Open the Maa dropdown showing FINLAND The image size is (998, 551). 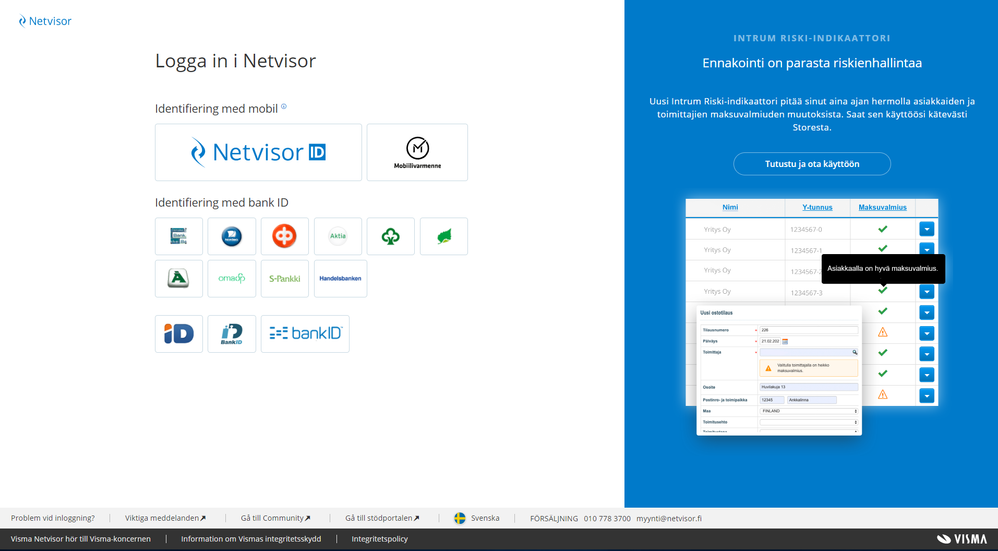[809, 411]
